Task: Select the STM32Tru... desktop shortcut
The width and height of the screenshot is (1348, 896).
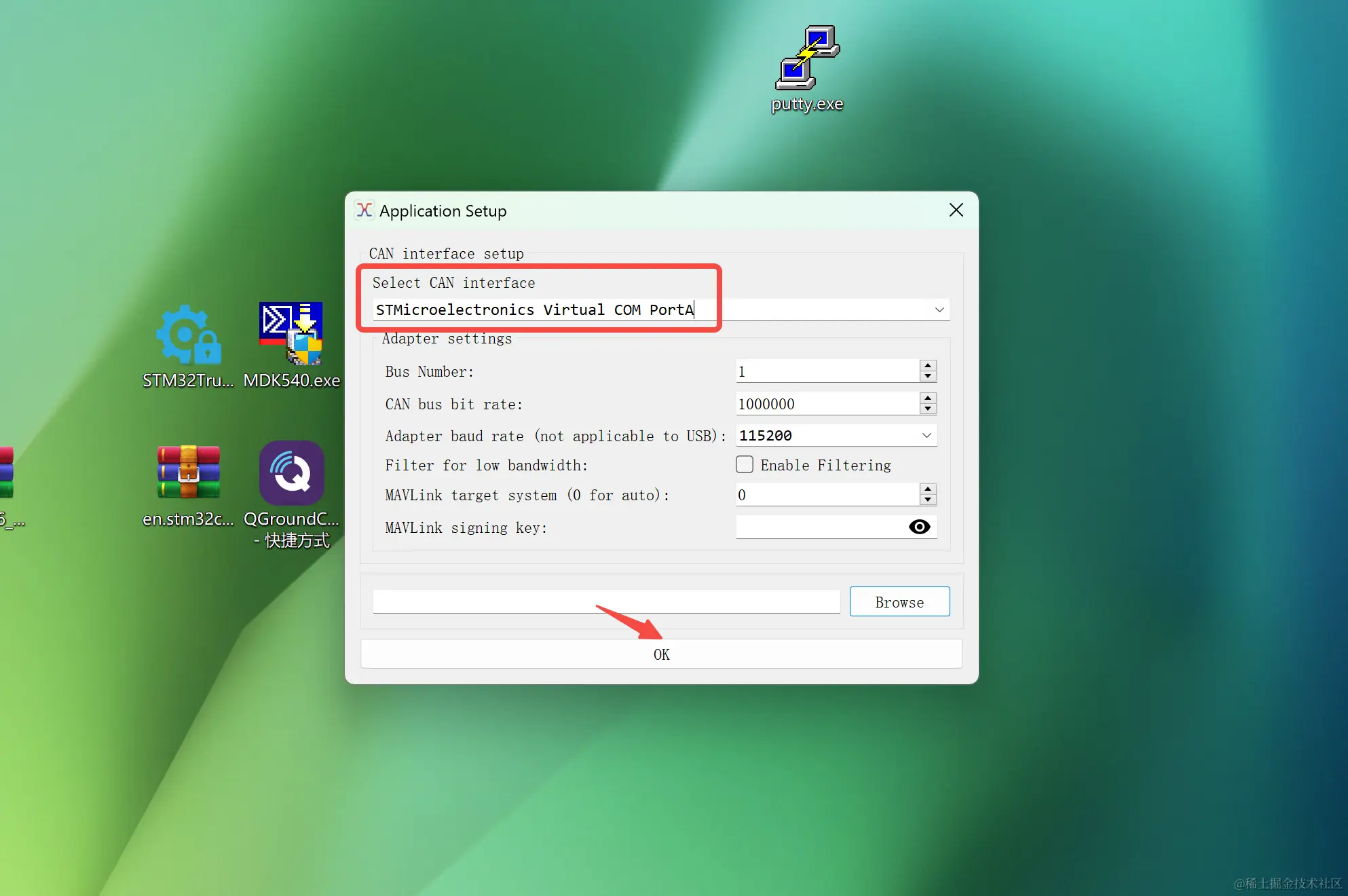Action: pos(188,337)
